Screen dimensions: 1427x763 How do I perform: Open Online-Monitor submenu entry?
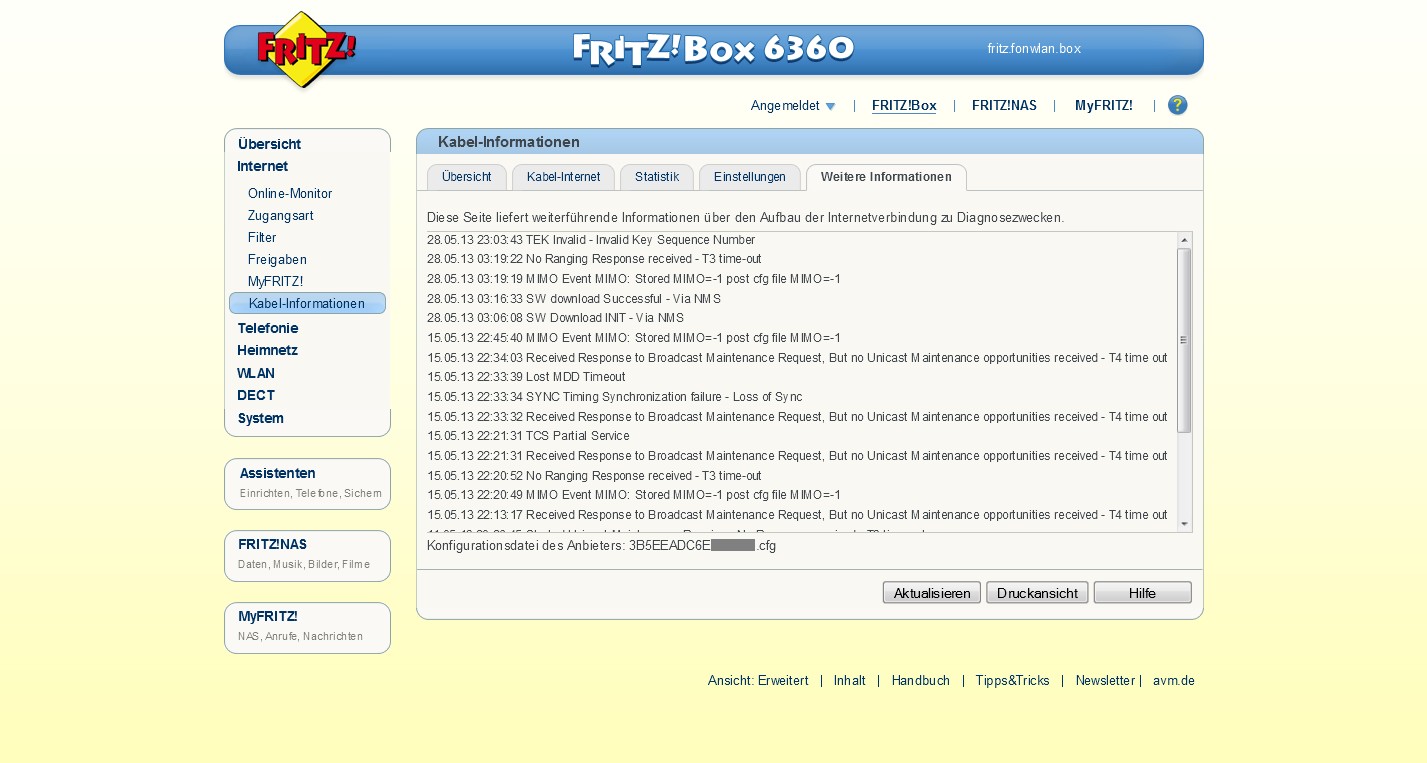290,193
